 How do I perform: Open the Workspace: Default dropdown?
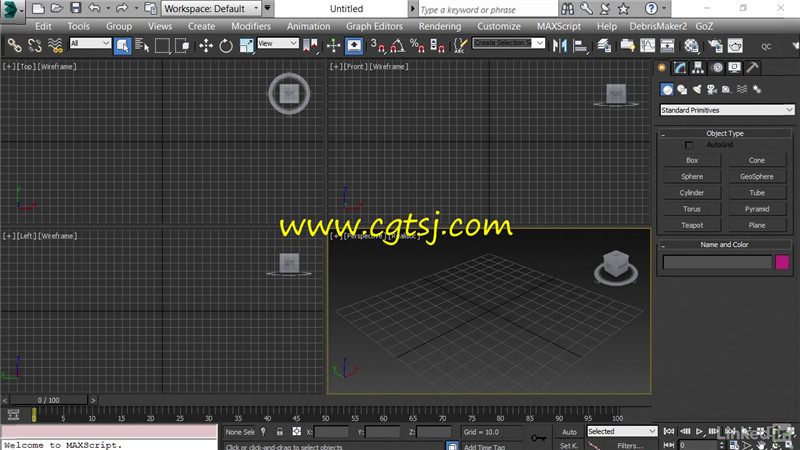click(212, 9)
